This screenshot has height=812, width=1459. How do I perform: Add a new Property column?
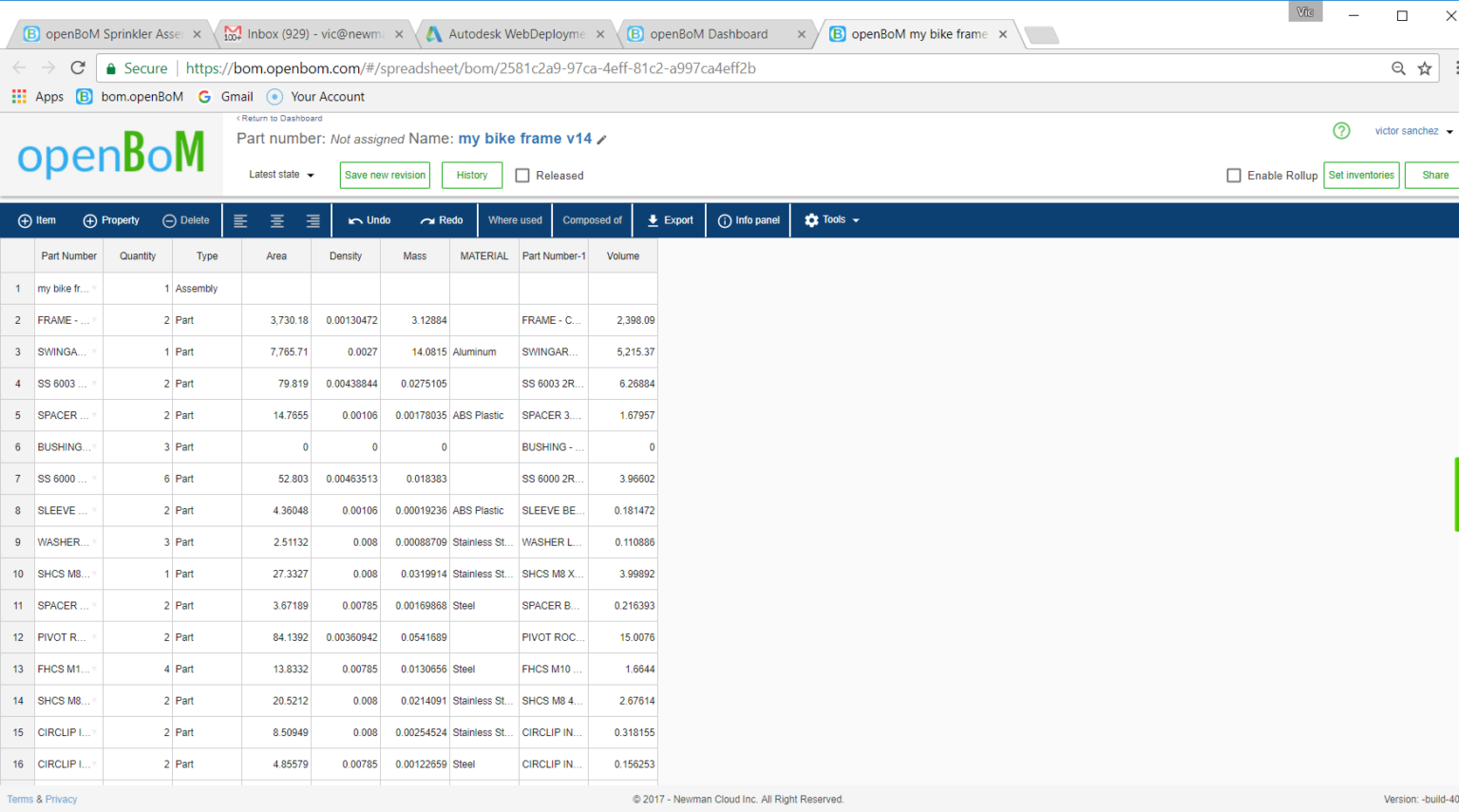point(111,219)
